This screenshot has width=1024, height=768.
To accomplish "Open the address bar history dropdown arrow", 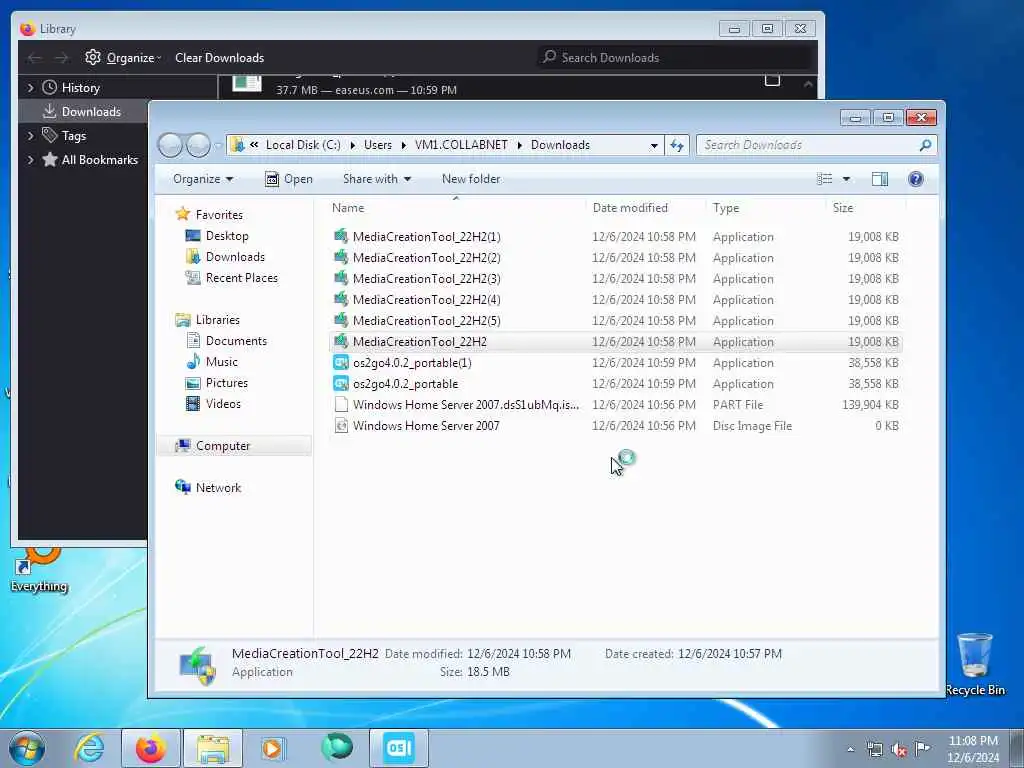I will pos(654,146).
